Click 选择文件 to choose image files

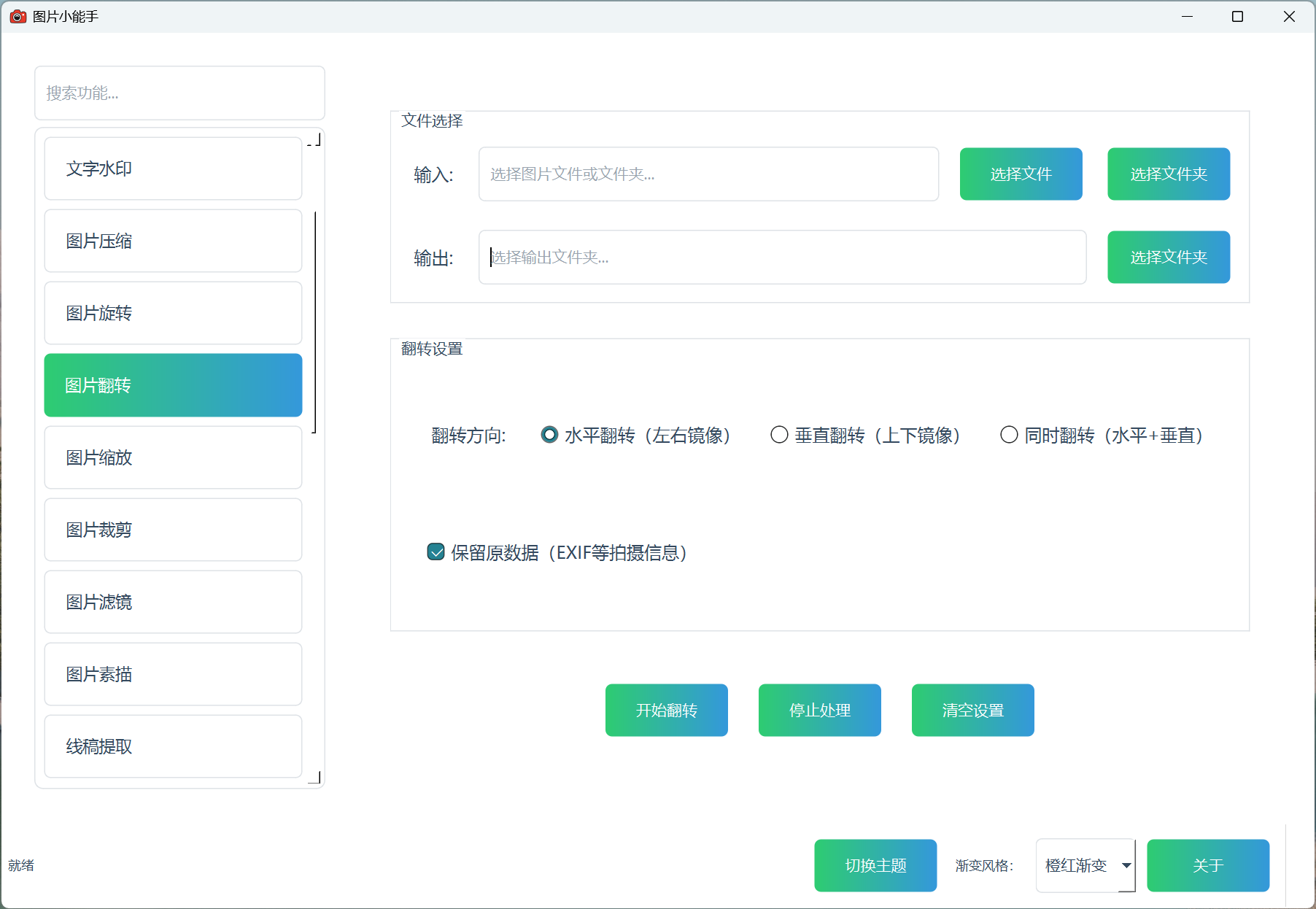1021,174
